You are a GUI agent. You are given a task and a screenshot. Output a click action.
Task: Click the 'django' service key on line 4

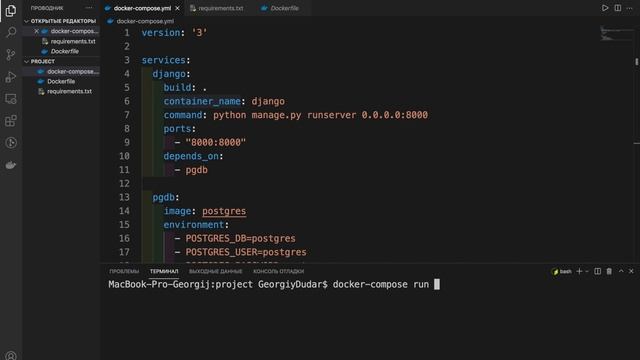[169, 74]
